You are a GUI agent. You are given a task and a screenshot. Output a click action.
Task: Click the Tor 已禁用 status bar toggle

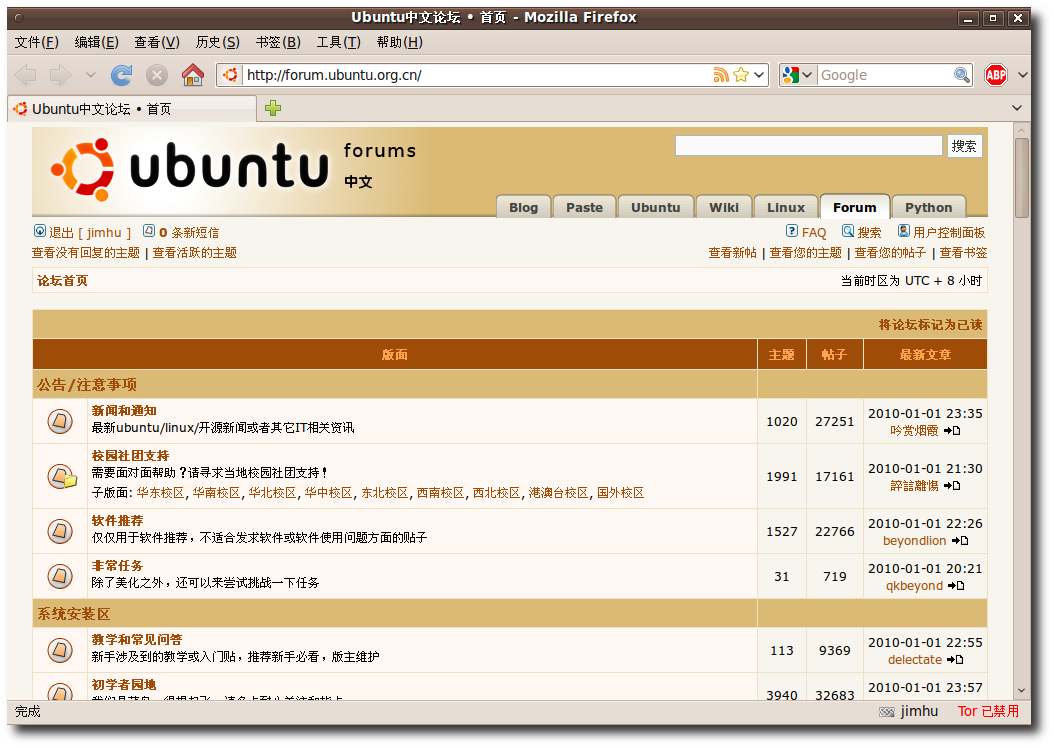(x=988, y=711)
